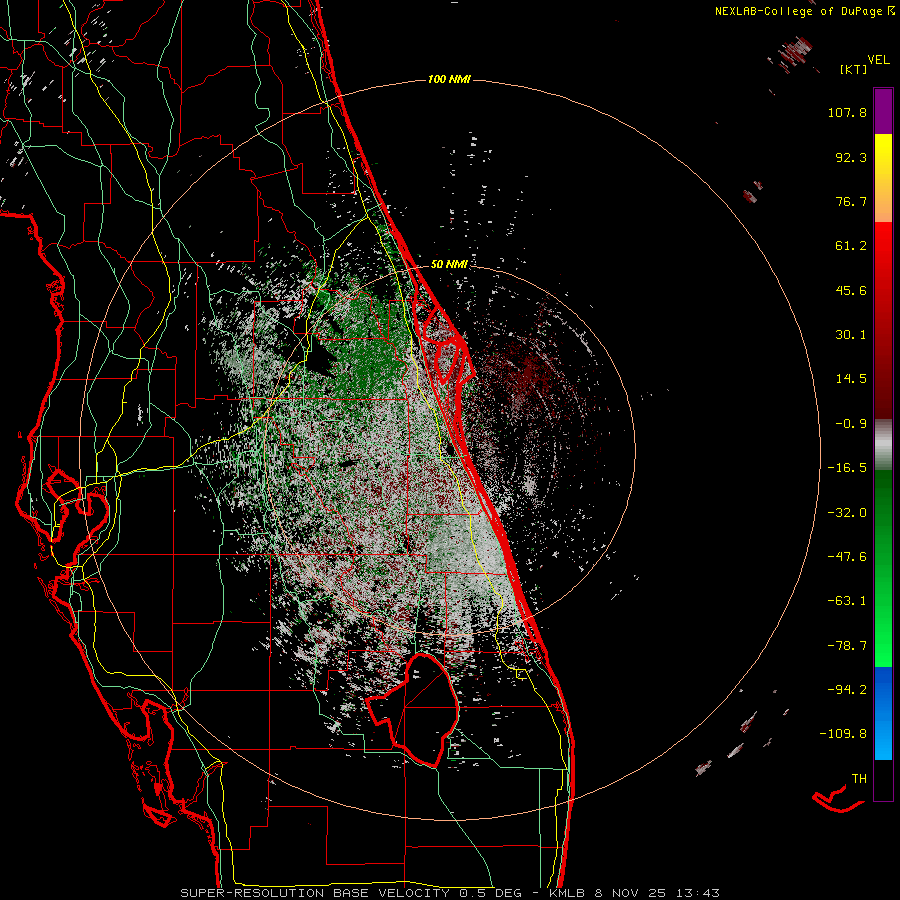
Task: Pick the purple segment of velocity color bar
Action: click(883, 111)
